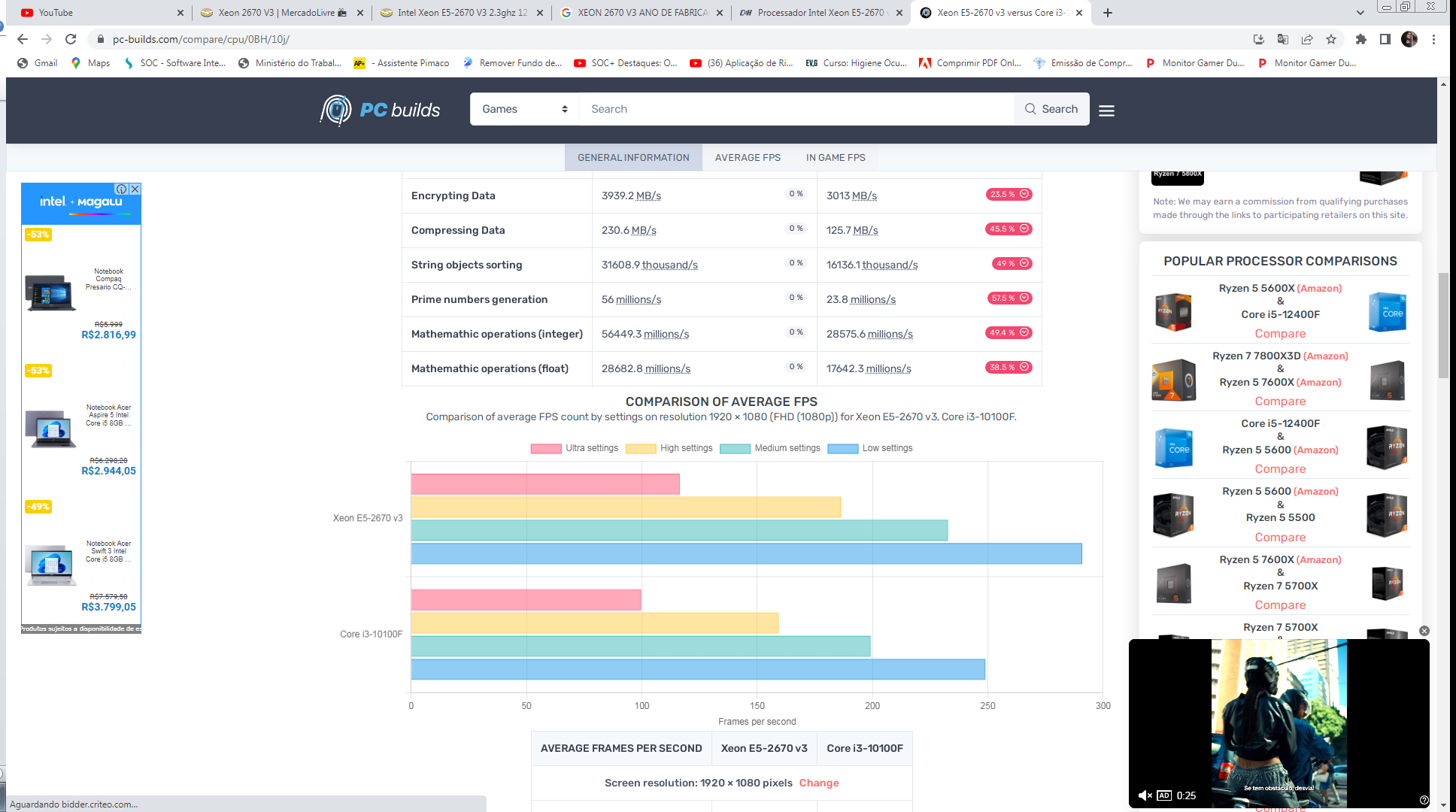Switch to In Game FPS tab
Viewport: 1456px width, 812px height.
[x=836, y=157]
